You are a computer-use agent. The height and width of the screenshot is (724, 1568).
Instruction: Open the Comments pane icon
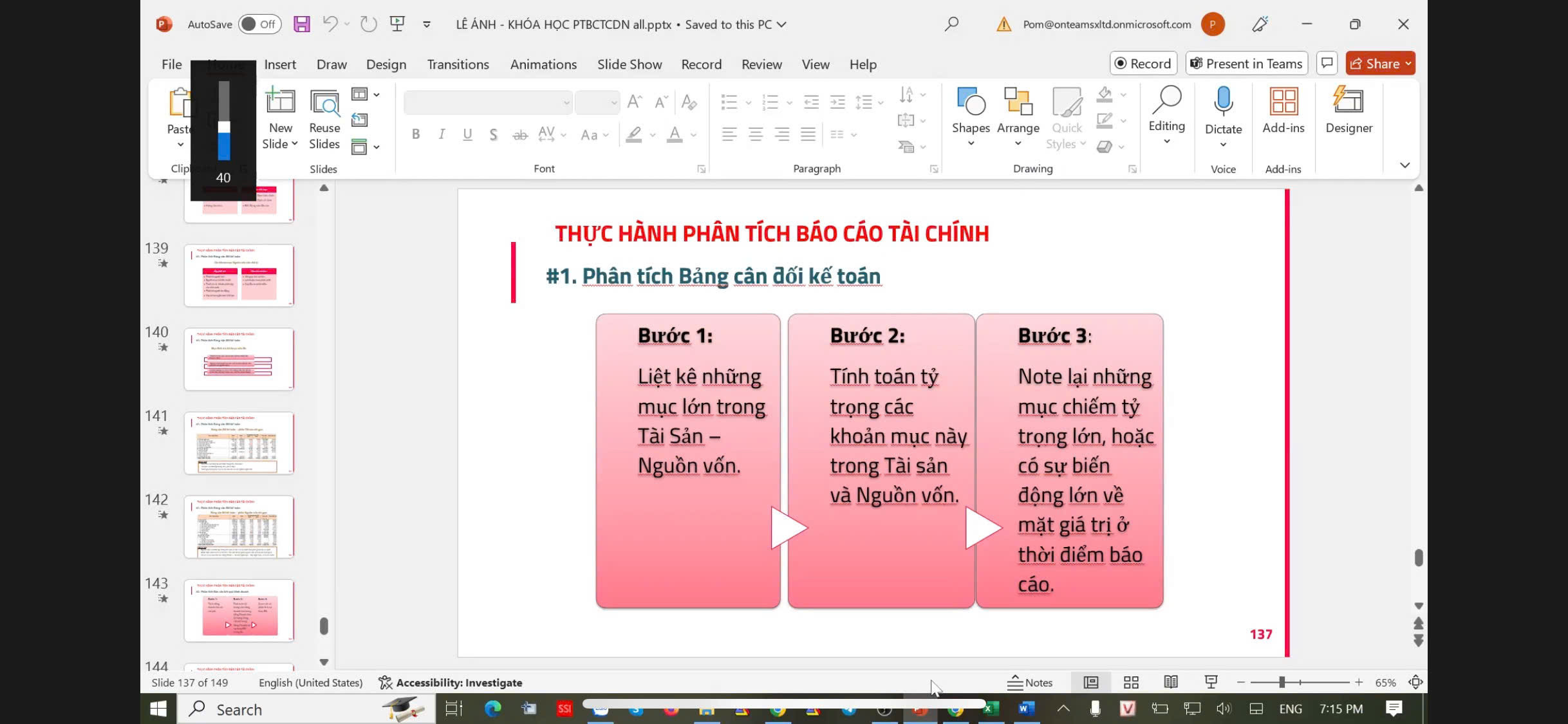coord(1327,63)
